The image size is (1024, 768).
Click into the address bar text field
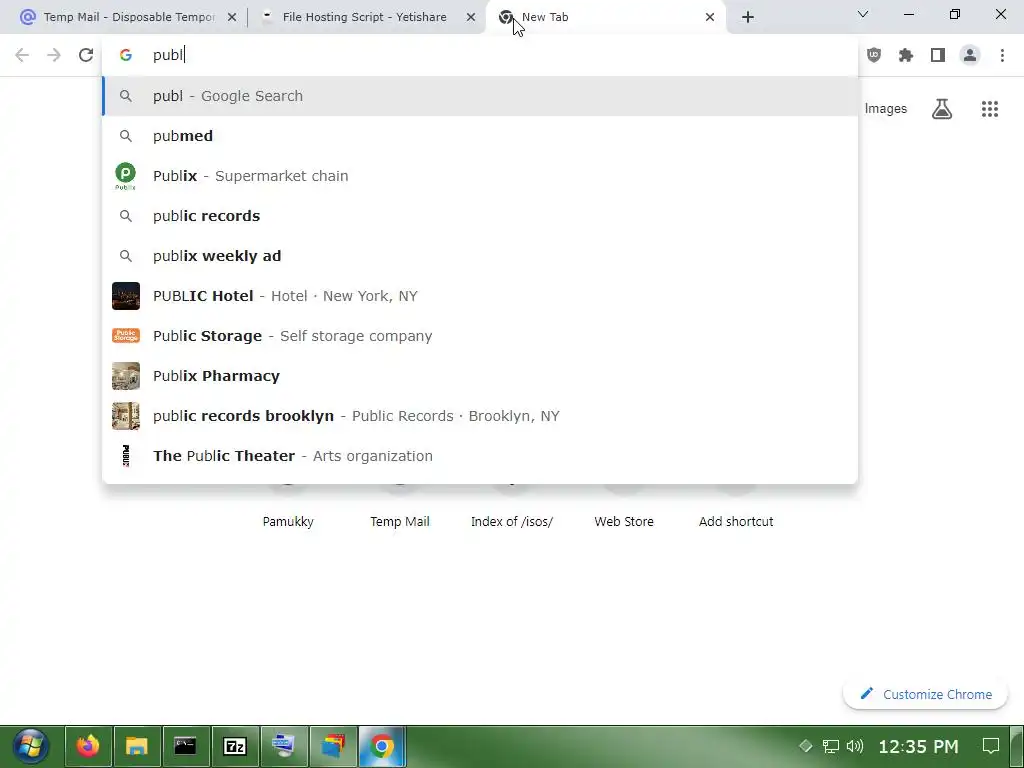coord(480,55)
